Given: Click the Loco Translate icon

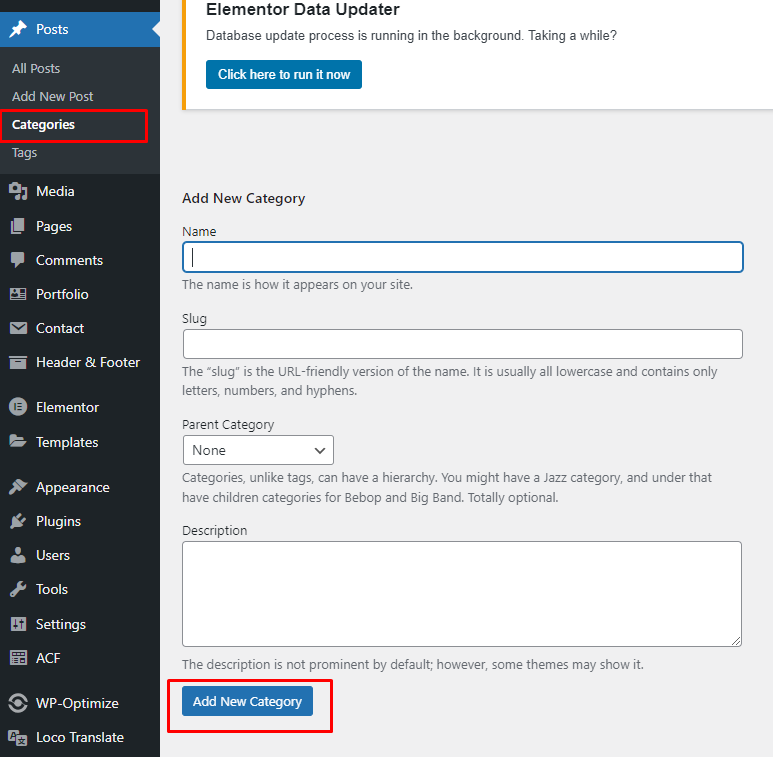Looking at the screenshot, I should tap(18, 737).
